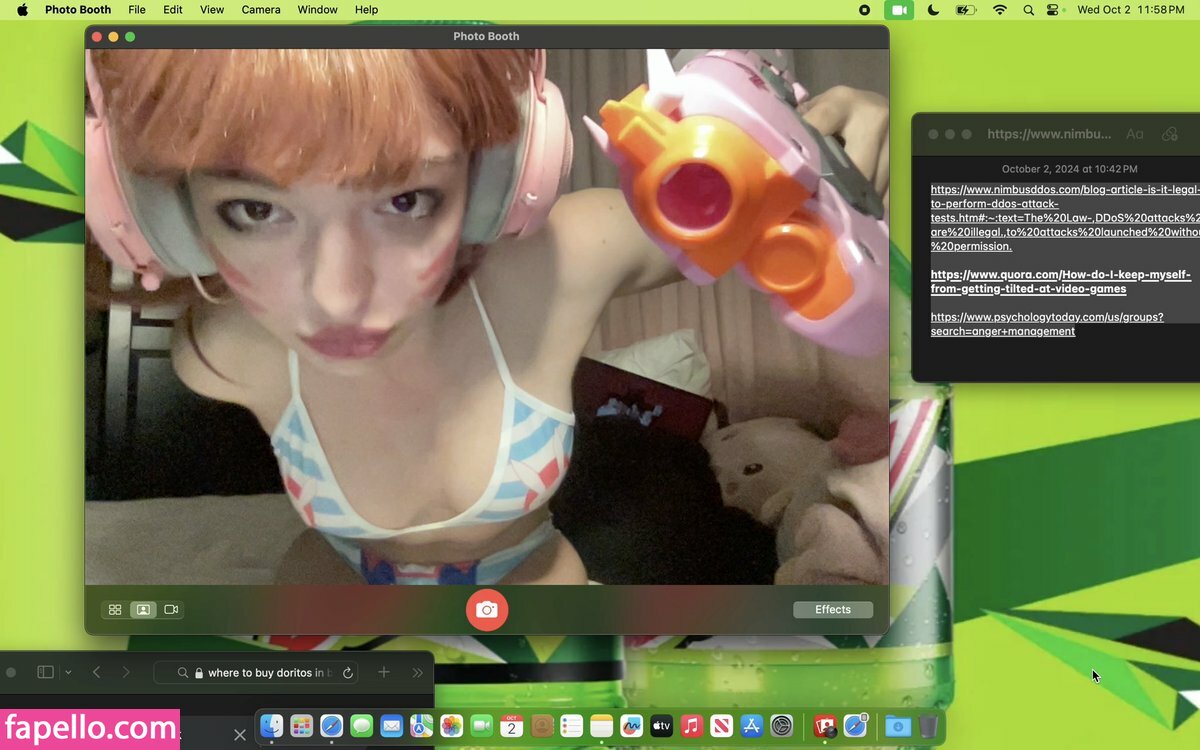Select single still photo mode
Image resolution: width=1200 pixels, height=750 pixels.
pos(143,610)
